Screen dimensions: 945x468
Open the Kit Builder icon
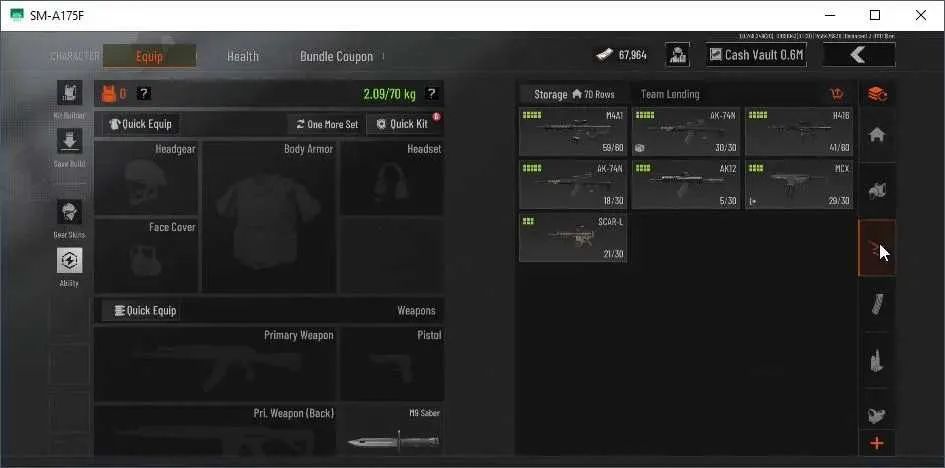coord(69,93)
